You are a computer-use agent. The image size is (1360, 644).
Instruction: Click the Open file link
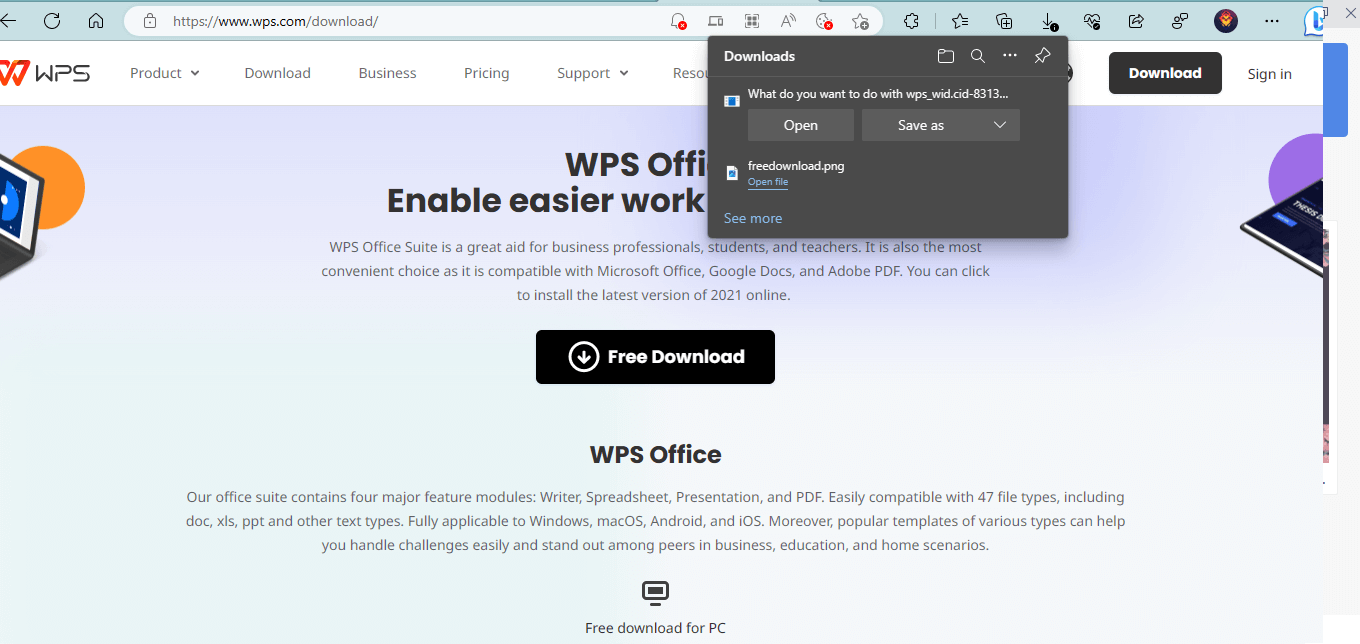(768, 182)
